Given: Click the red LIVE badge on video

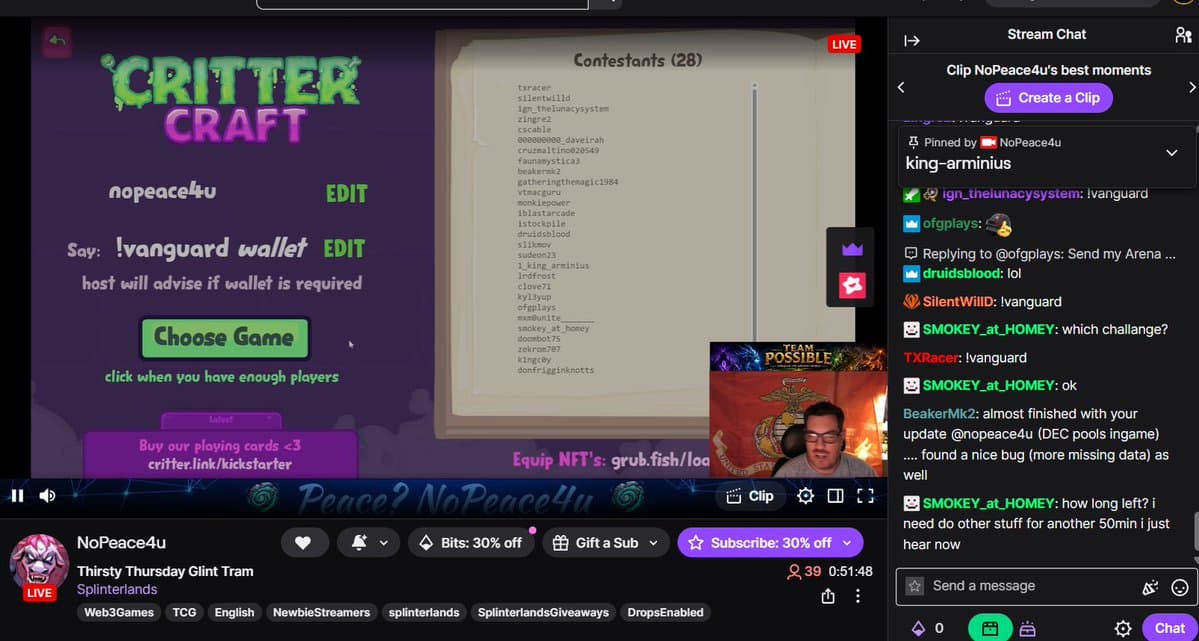Looking at the screenshot, I should [x=844, y=44].
